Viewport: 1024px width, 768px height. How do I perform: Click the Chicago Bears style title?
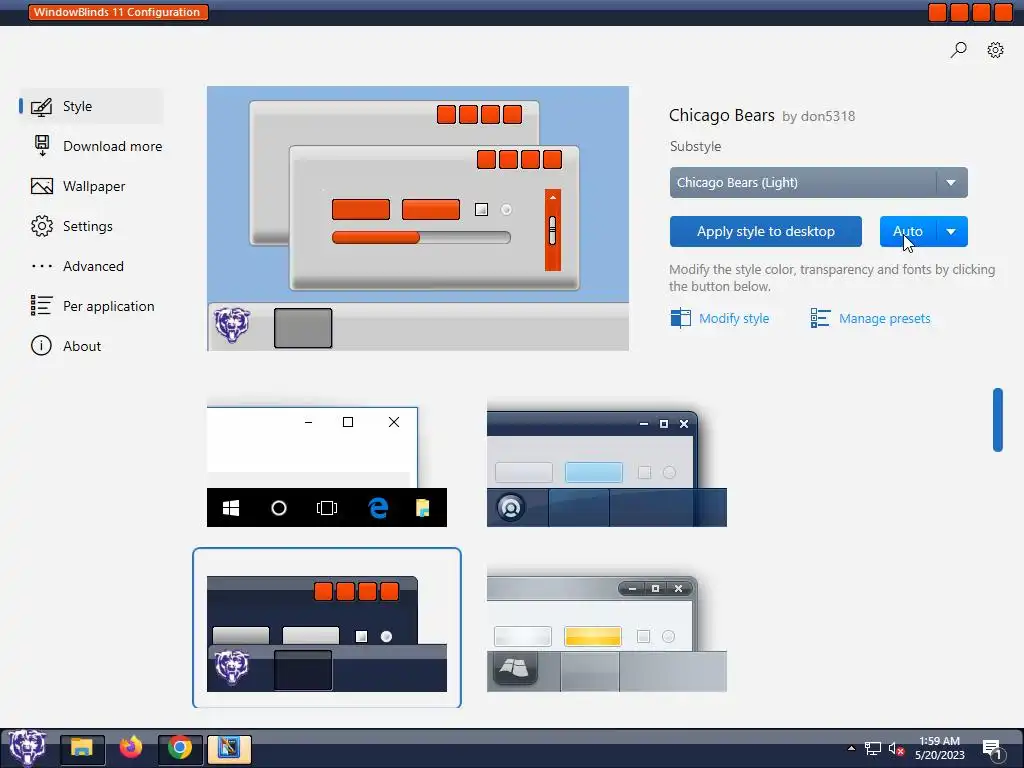pyautogui.click(x=722, y=115)
